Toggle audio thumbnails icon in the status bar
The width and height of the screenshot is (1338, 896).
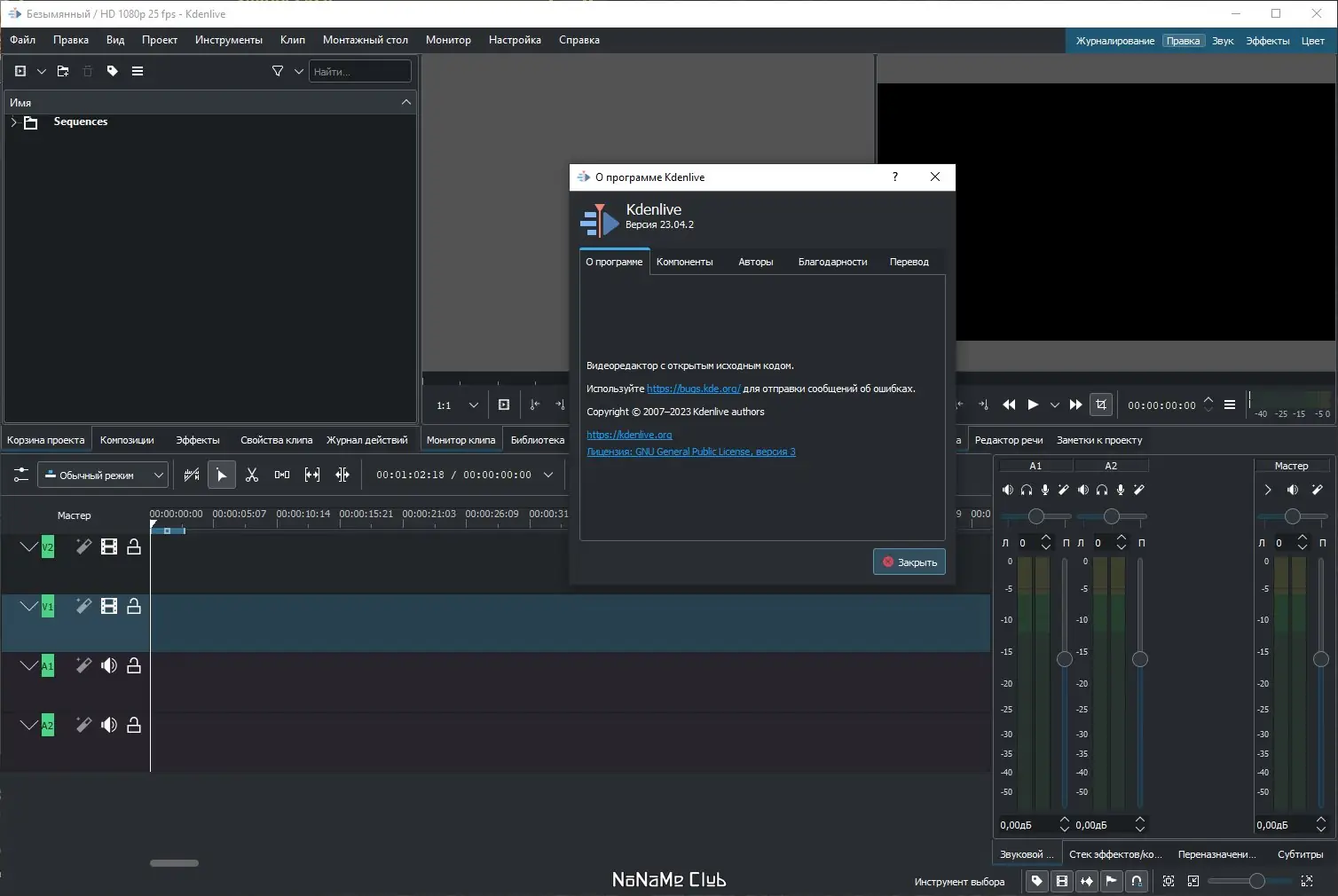(x=1087, y=881)
